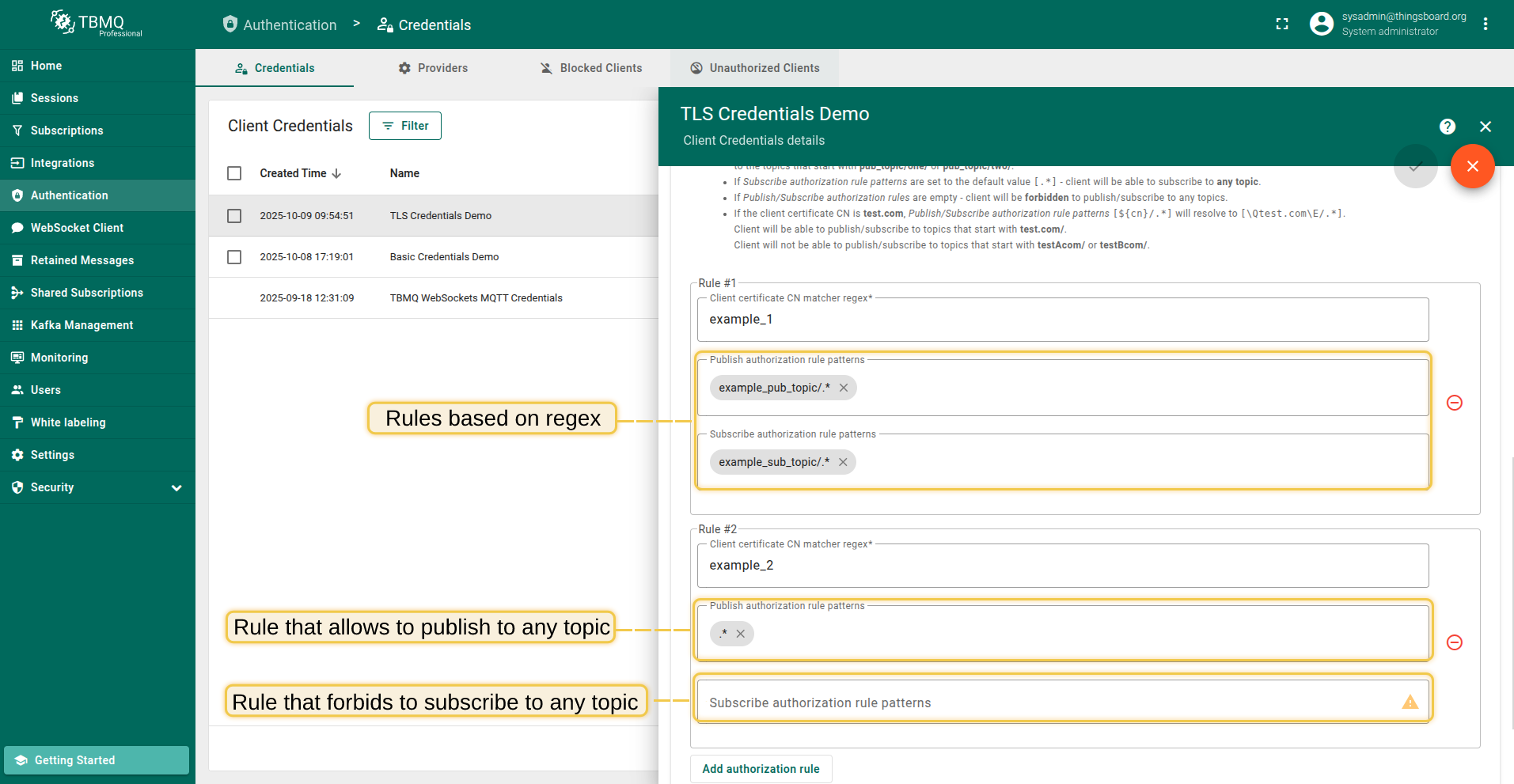
Task: Click the orange cancel edit button
Action: click(x=1472, y=166)
